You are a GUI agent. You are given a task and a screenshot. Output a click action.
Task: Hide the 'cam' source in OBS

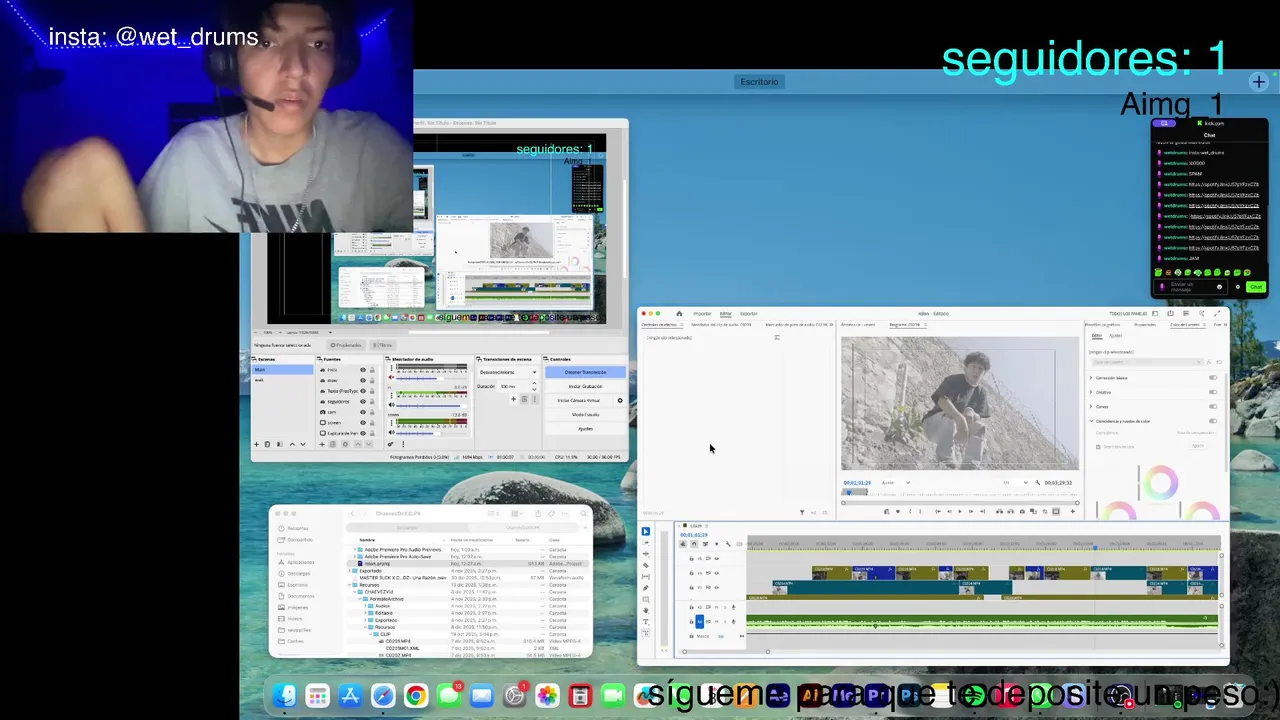tap(363, 412)
